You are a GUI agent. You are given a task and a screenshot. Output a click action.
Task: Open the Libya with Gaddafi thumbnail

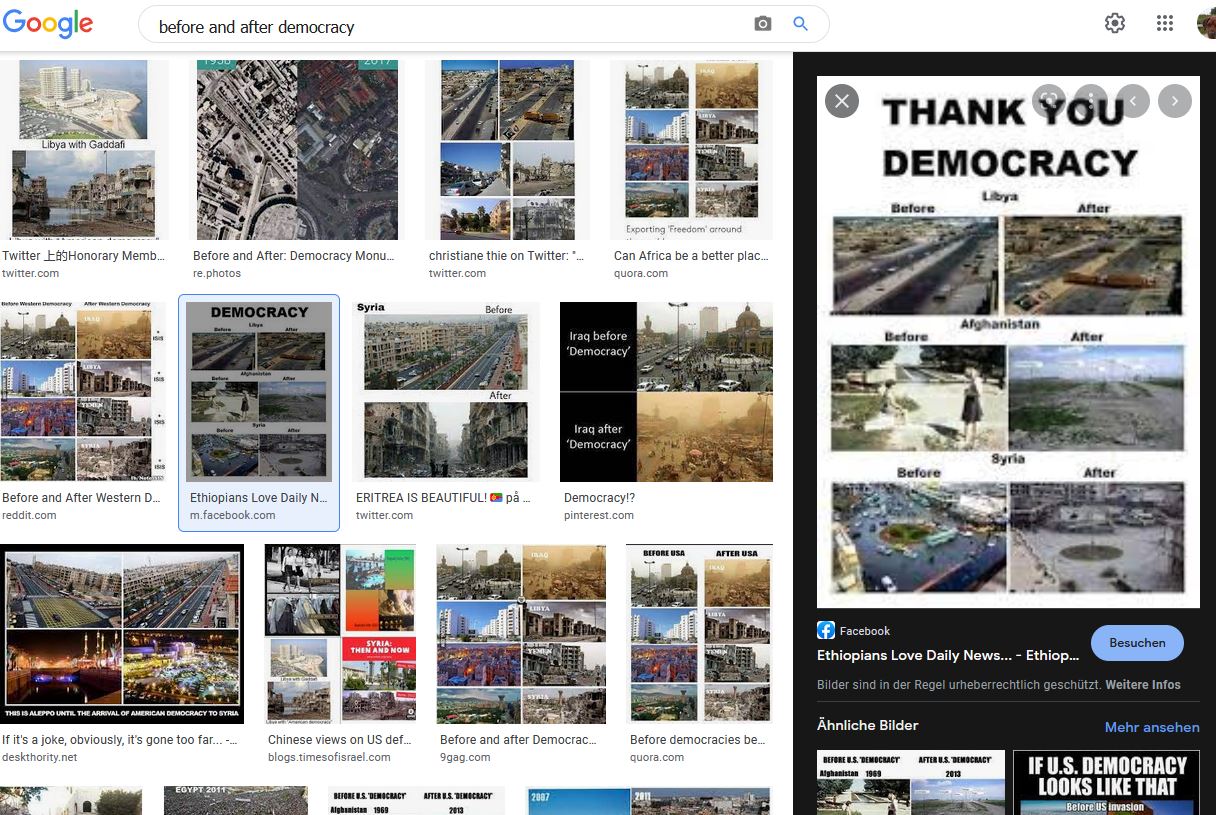click(x=84, y=149)
